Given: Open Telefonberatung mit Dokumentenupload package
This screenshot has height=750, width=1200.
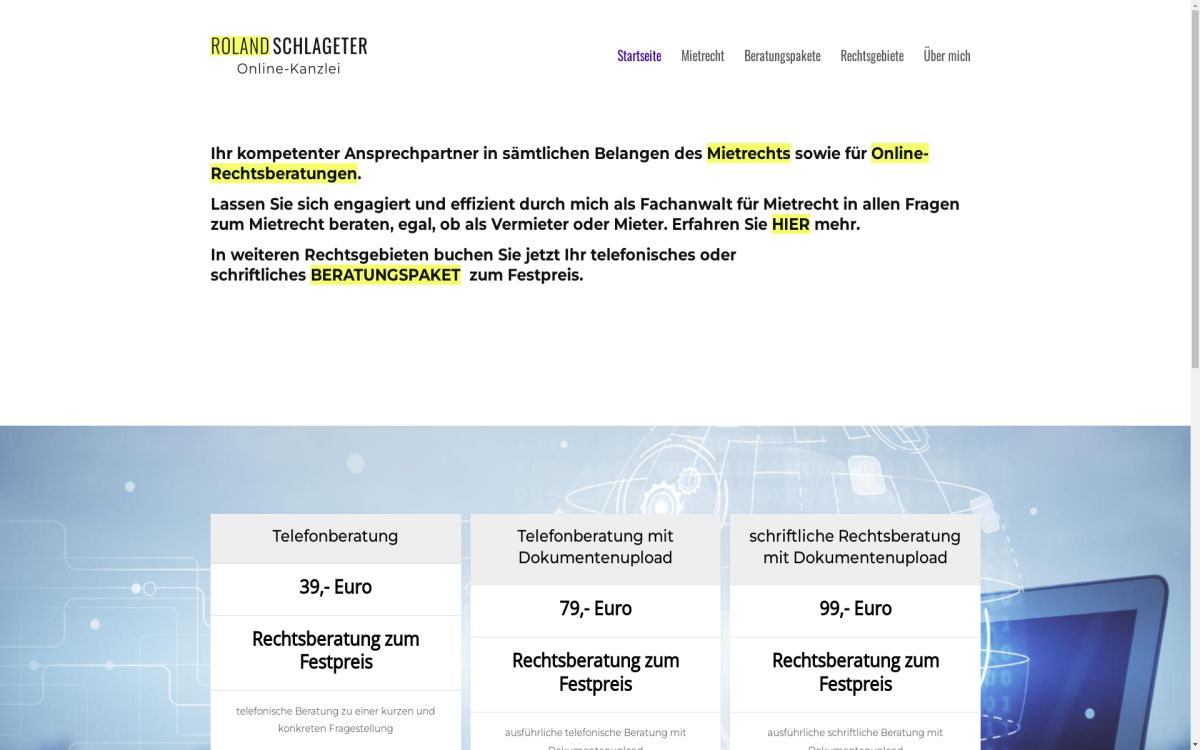Looking at the screenshot, I should [595, 546].
